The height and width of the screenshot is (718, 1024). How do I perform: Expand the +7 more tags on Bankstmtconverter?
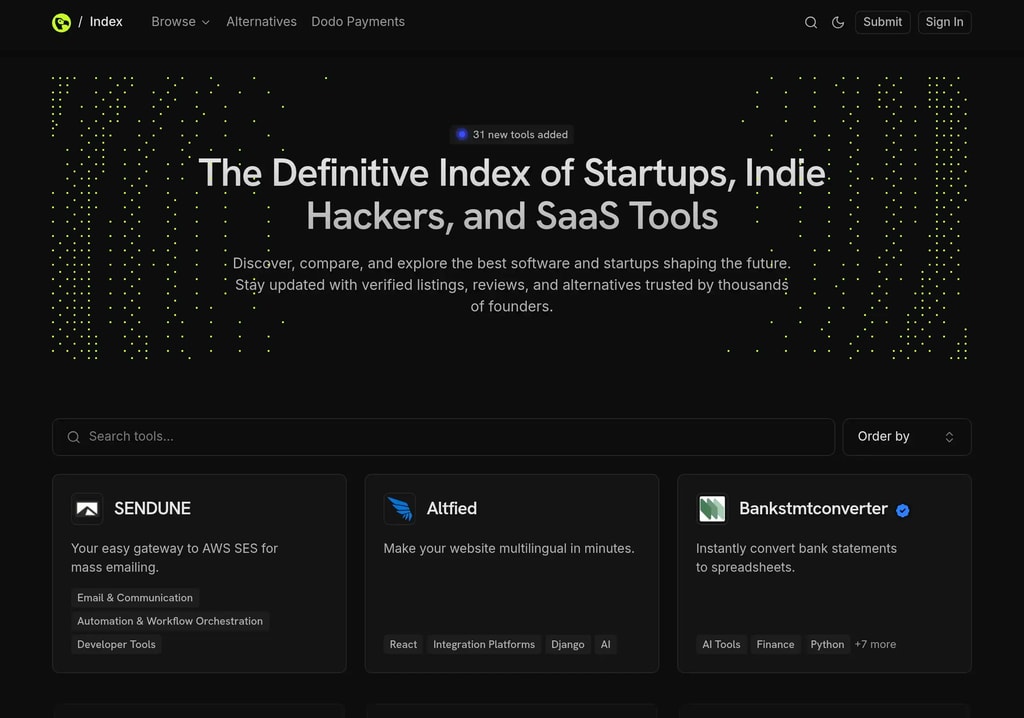point(875,644)
